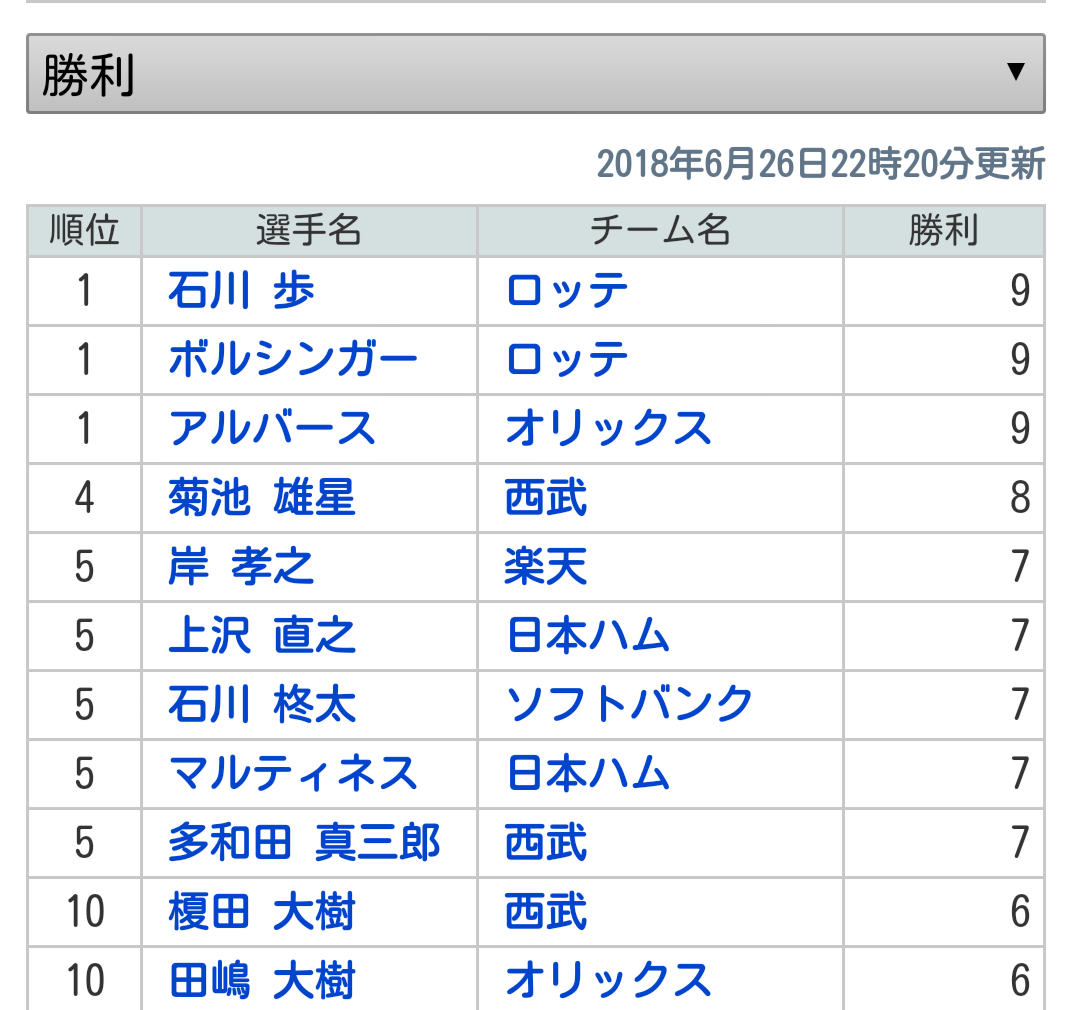Open player link マルティネス
Viewport: 1075px width, 1010px height.
tap(293, 773)
